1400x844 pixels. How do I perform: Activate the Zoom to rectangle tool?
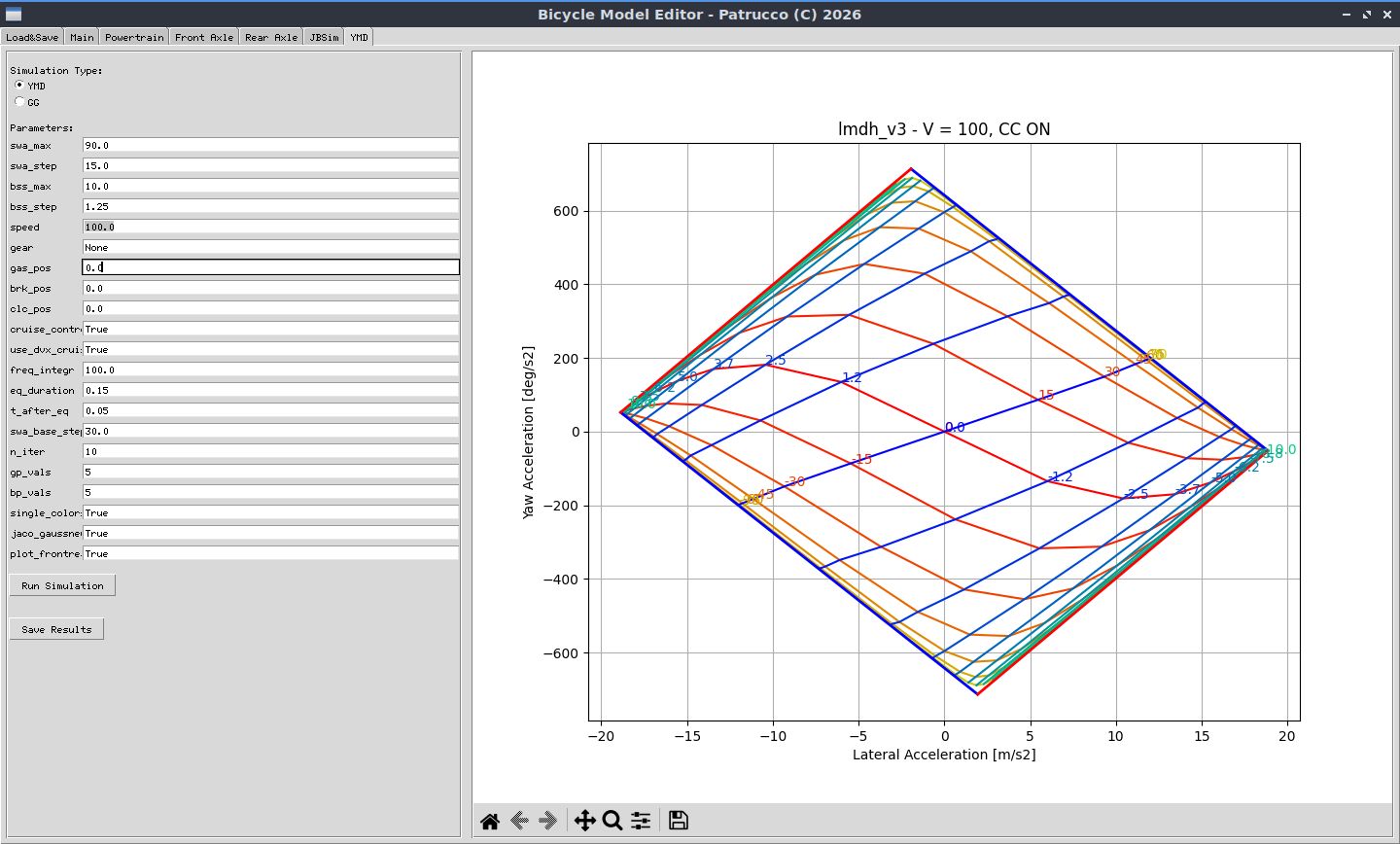point(612,821)
